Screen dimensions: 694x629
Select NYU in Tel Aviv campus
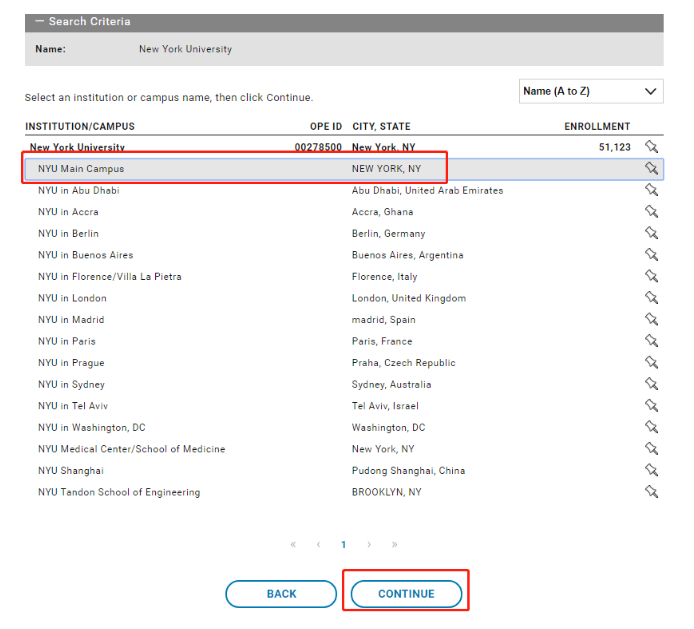point(73,406)
